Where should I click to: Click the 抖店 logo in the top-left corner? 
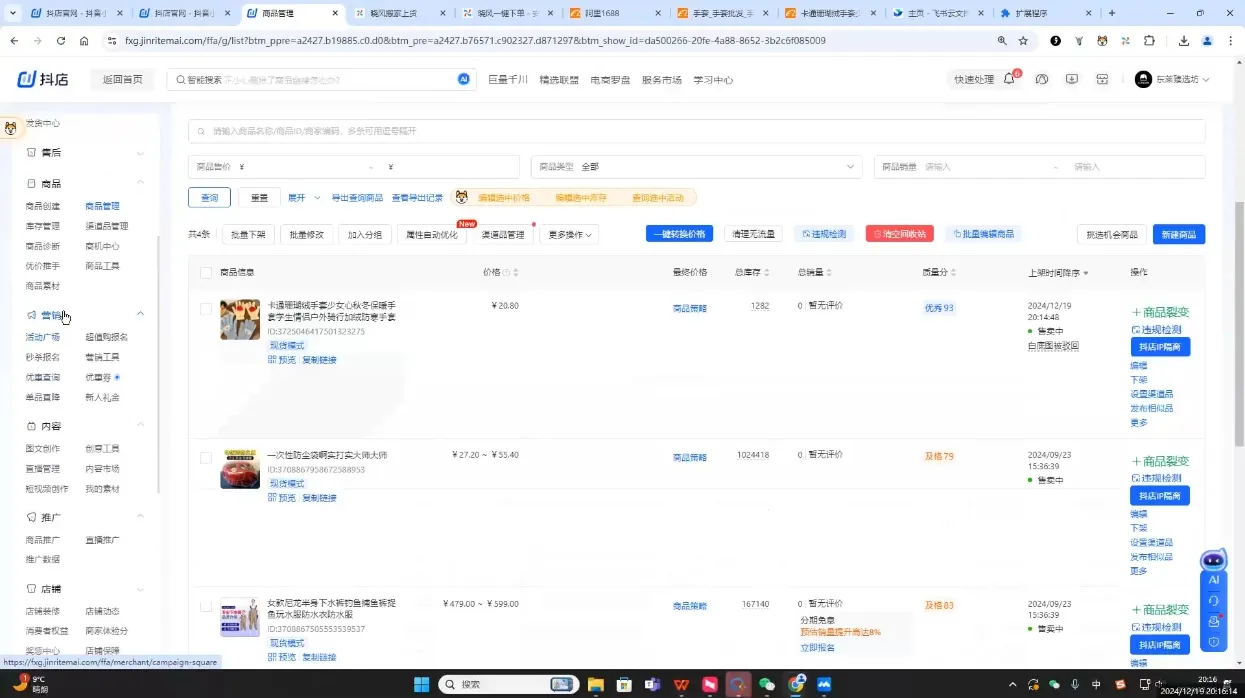click(42, 78)
